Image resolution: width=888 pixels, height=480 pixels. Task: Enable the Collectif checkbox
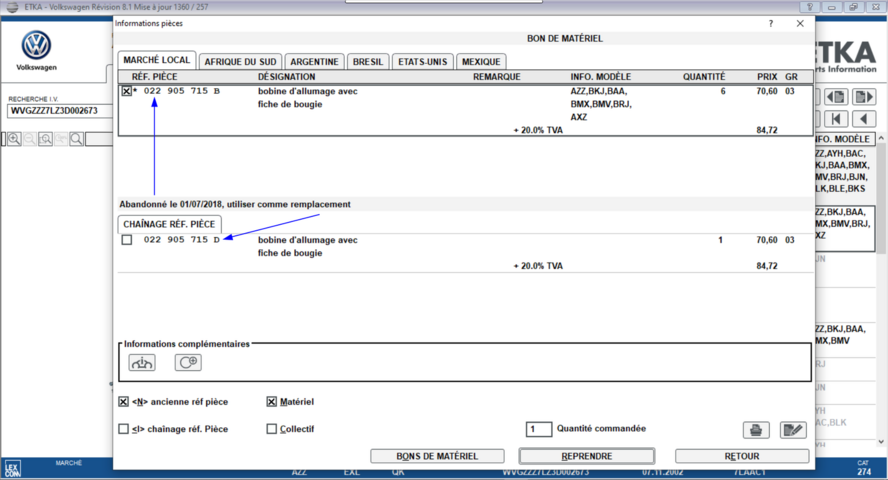[x=272, y=428]
